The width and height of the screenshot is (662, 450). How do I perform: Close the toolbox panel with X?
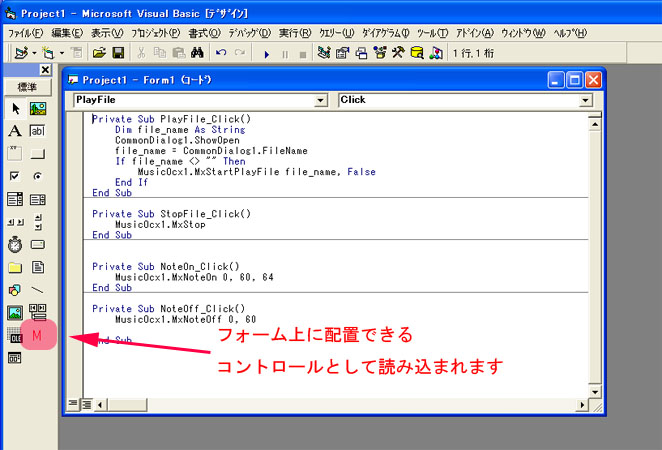45,70
